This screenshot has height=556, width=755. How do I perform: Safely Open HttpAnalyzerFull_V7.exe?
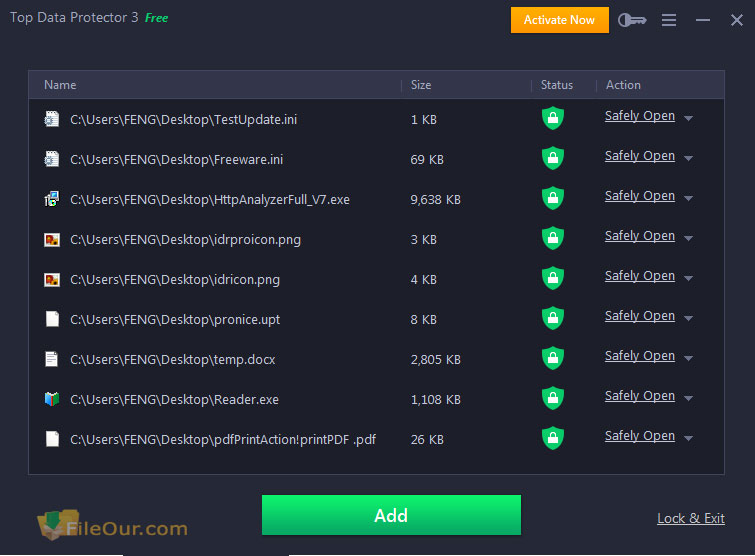tap(639, 196)
